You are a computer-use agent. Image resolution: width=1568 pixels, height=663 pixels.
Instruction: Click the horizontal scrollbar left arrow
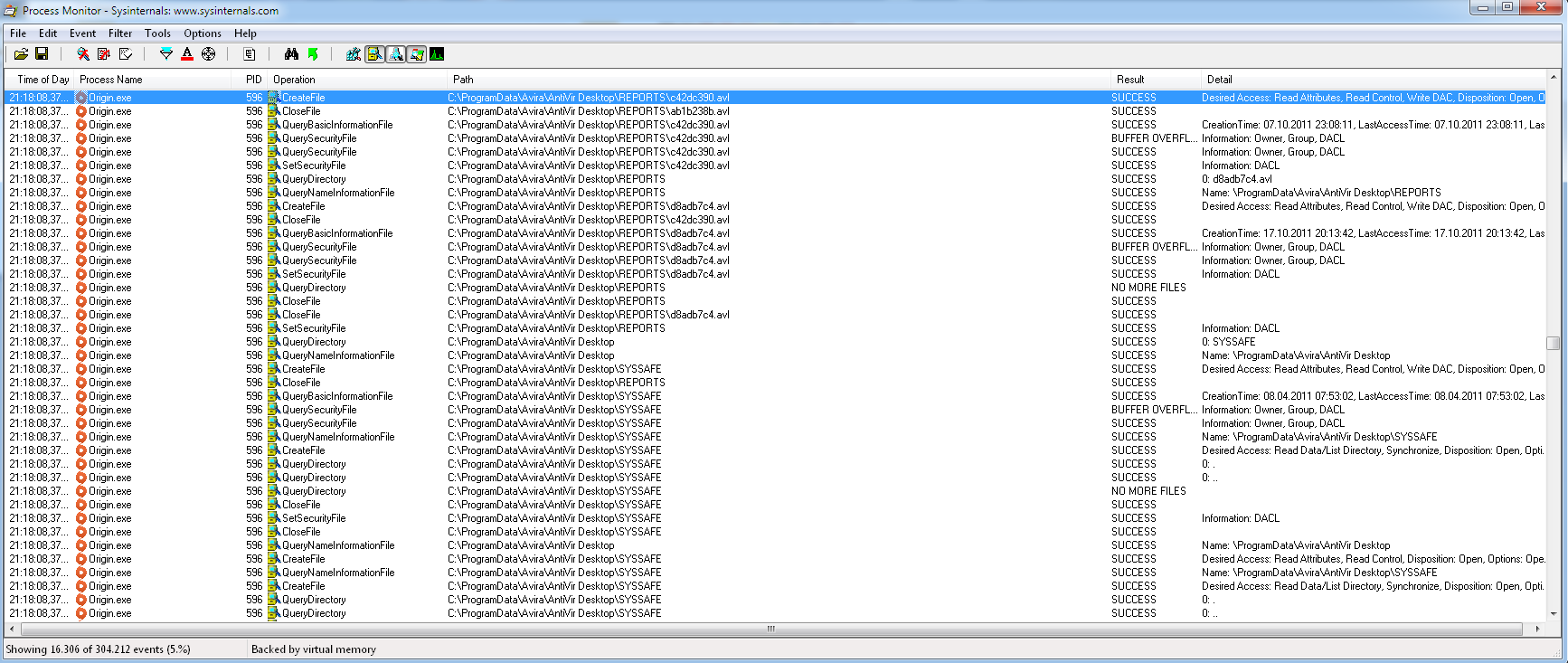[12, 629]
